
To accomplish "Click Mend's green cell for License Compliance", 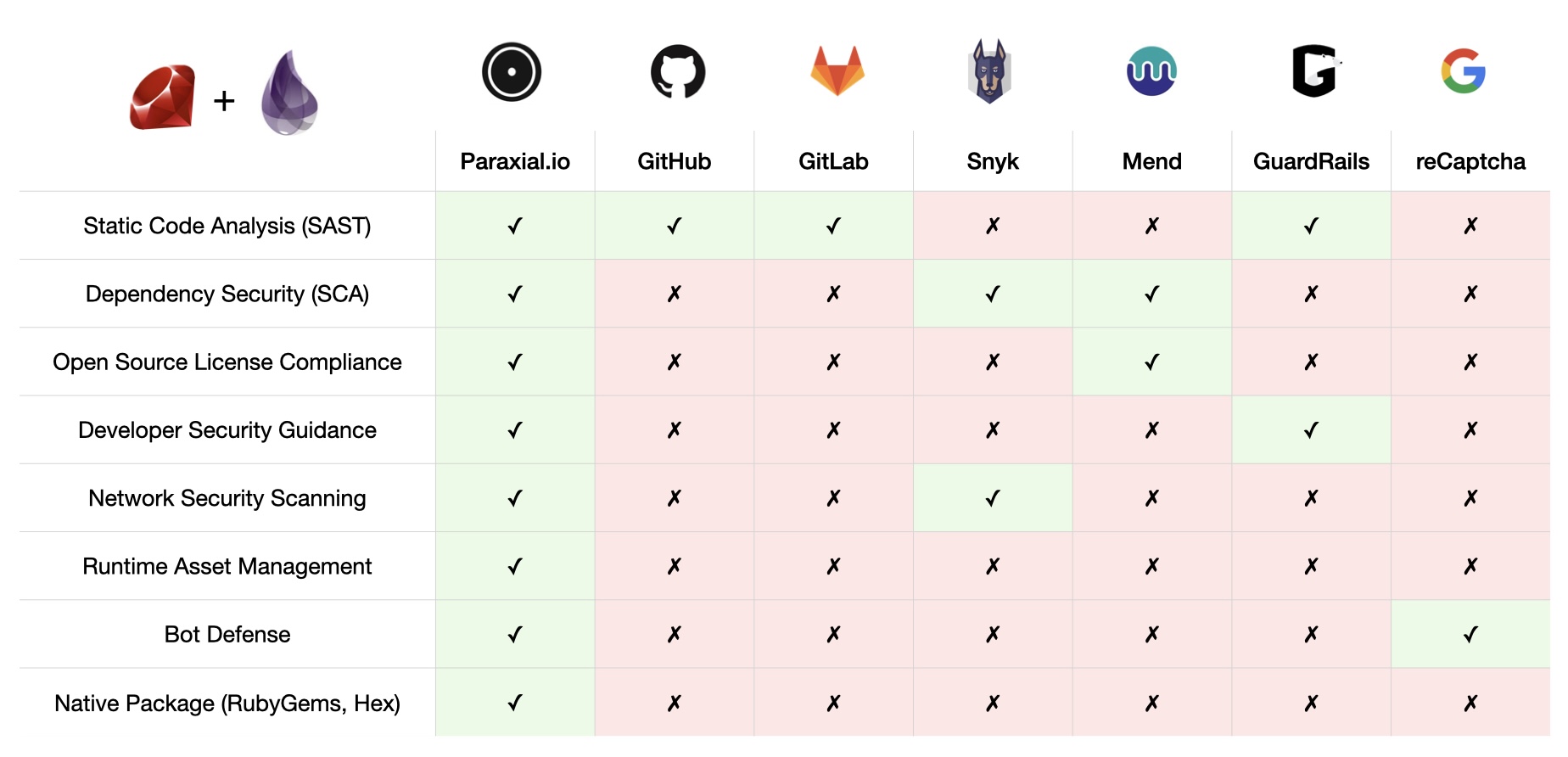I will pos(1152,362).
